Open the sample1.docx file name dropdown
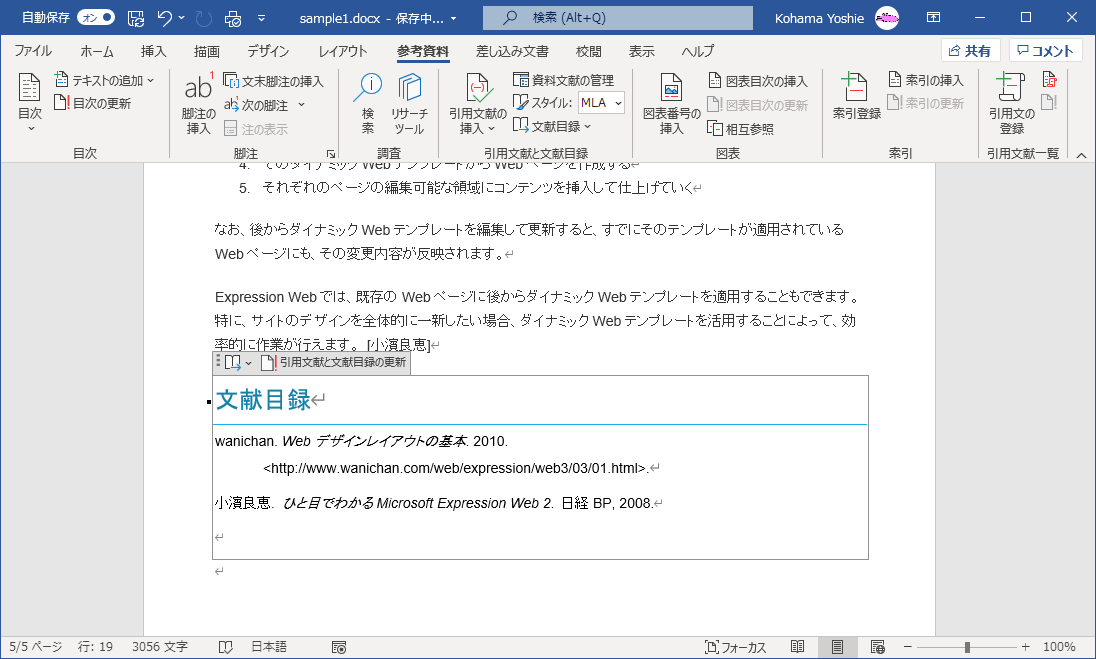 (x=454, y=19)
